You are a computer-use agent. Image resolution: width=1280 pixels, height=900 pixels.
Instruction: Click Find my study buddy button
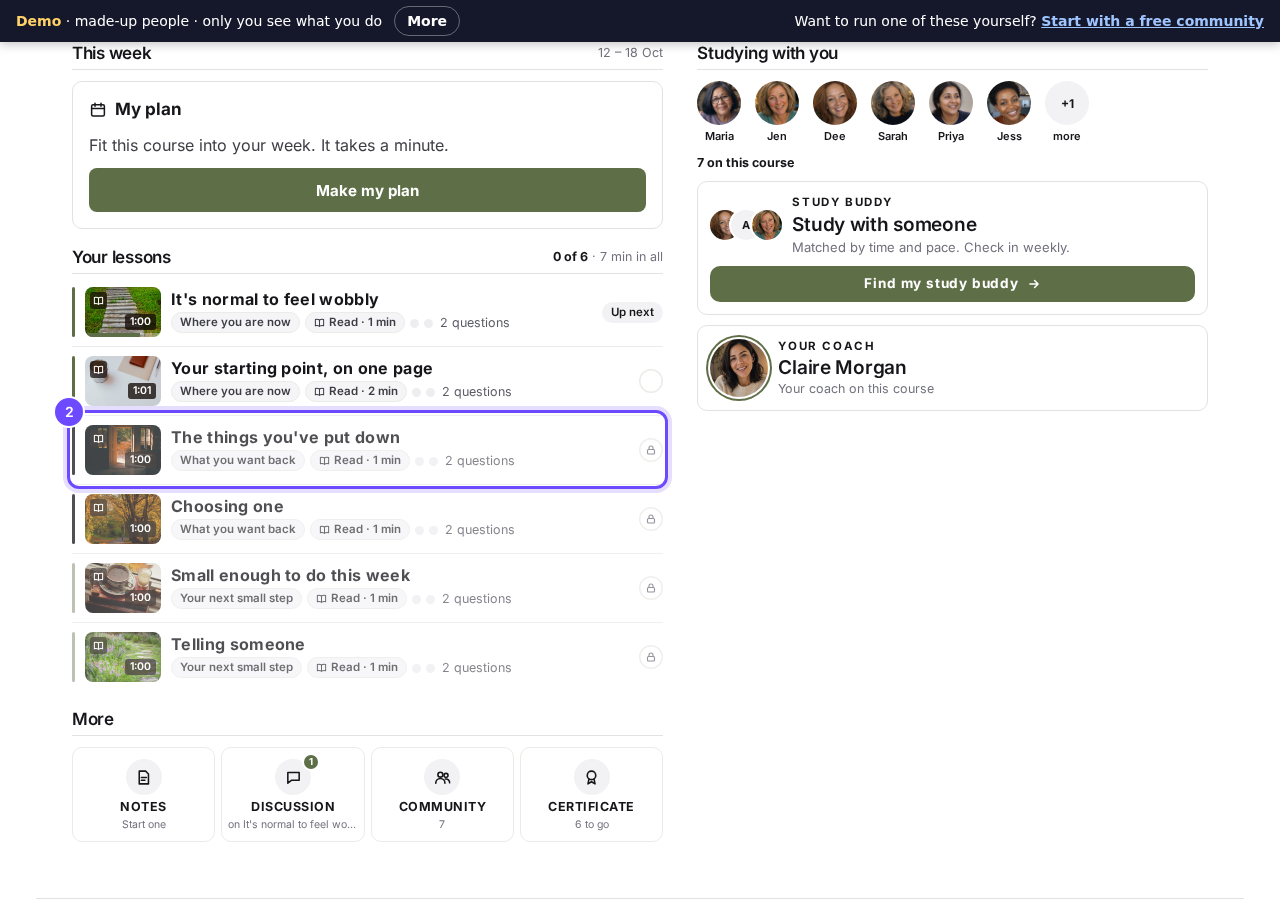click(952, 284)
